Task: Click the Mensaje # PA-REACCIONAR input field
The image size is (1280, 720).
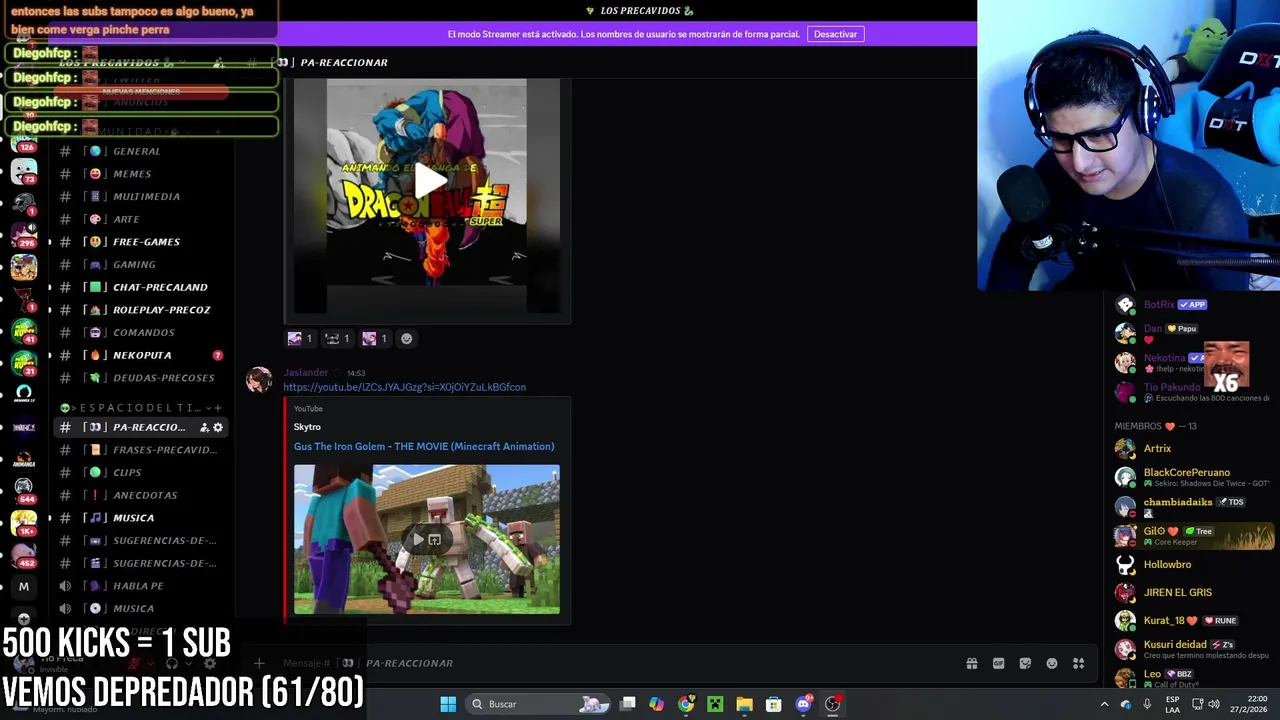Action: 600,663
